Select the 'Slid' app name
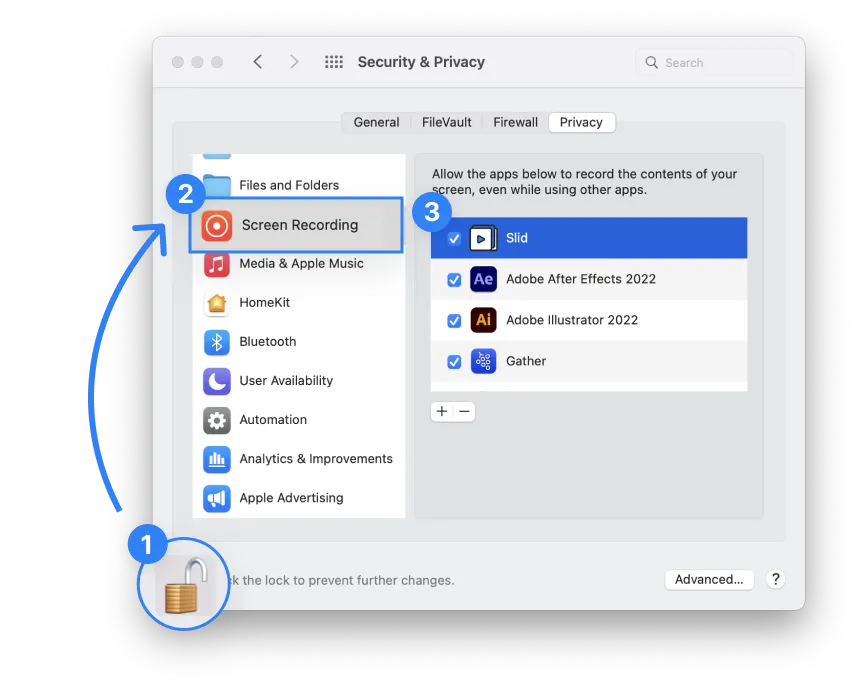The width and height of the screenshot is (860, 695). click(517, 238)
